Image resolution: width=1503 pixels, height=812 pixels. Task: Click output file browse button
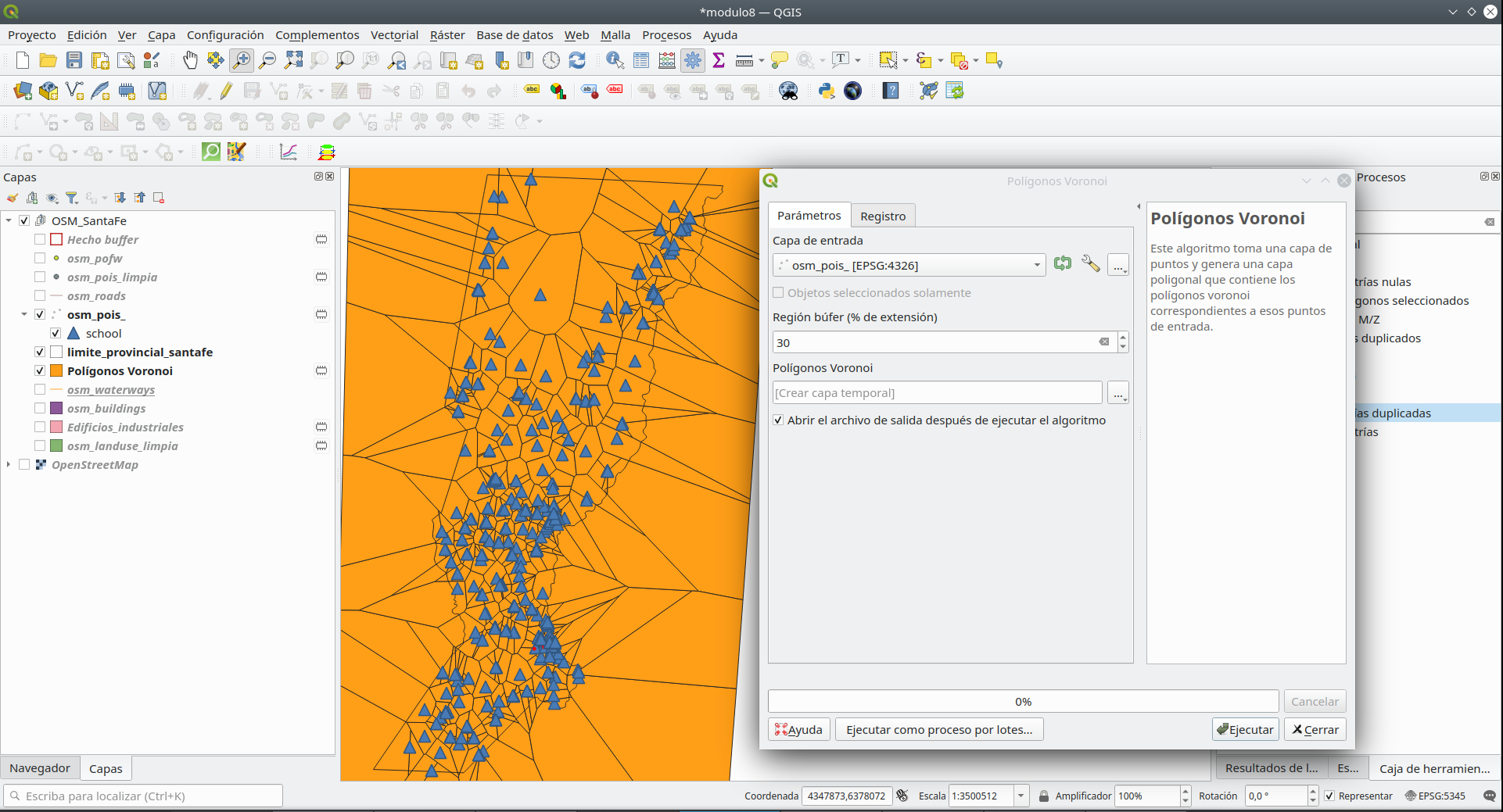click(x=1118, y=392)
